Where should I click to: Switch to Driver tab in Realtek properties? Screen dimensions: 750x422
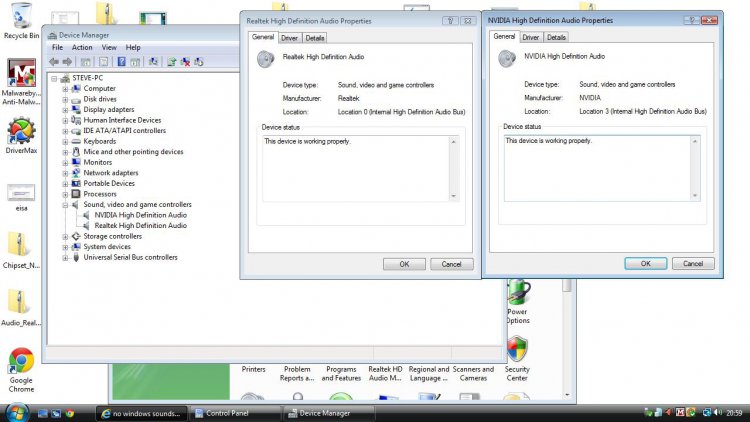tap(289, 38)
